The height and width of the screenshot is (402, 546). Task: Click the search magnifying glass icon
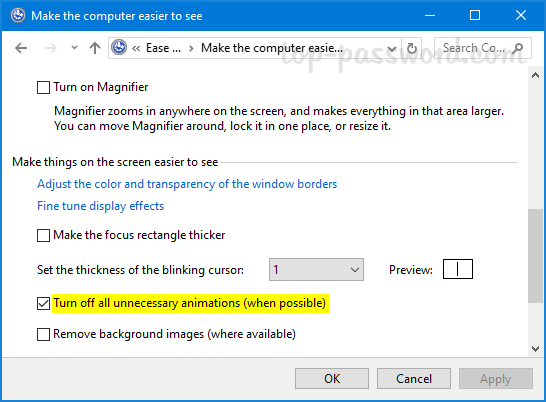click(x=518, y=48)
